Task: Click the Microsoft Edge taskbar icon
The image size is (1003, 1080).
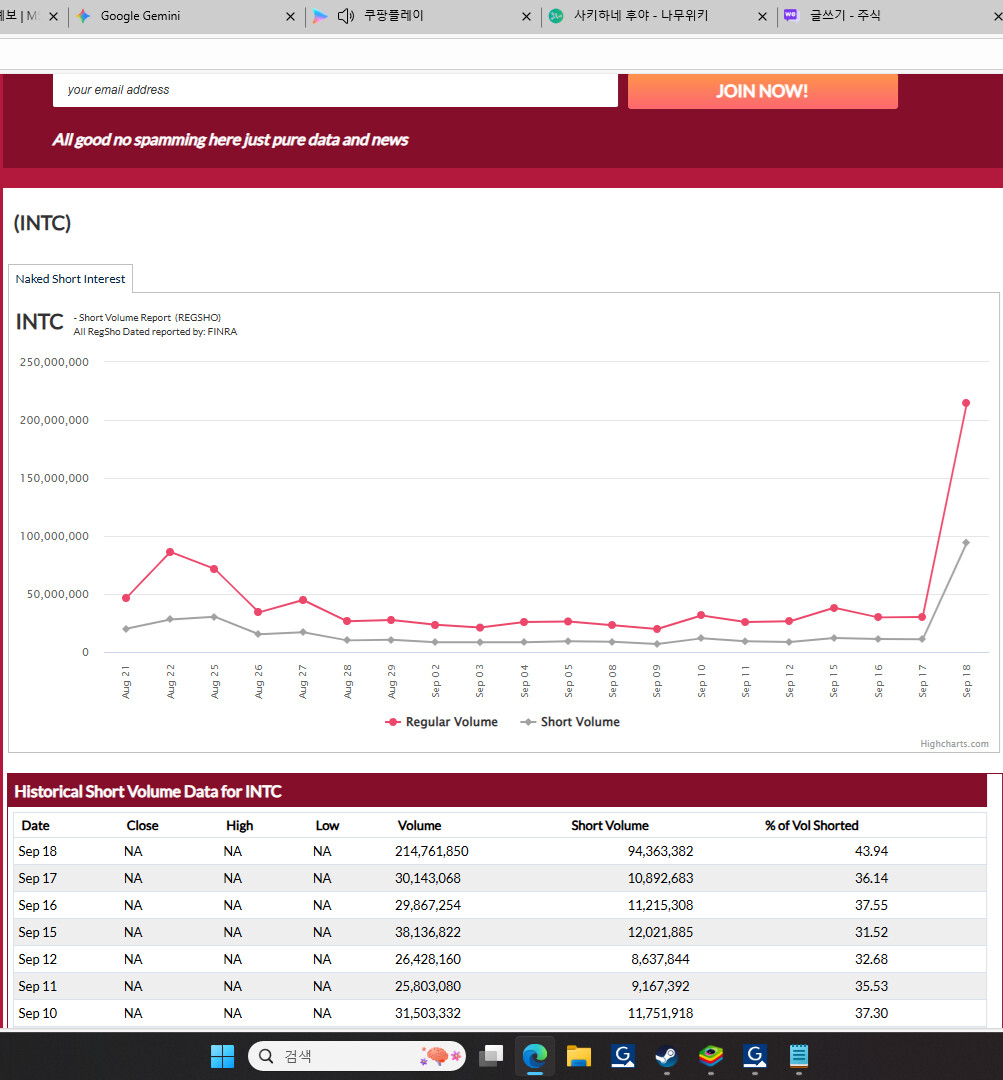Action: [535, 1056]
